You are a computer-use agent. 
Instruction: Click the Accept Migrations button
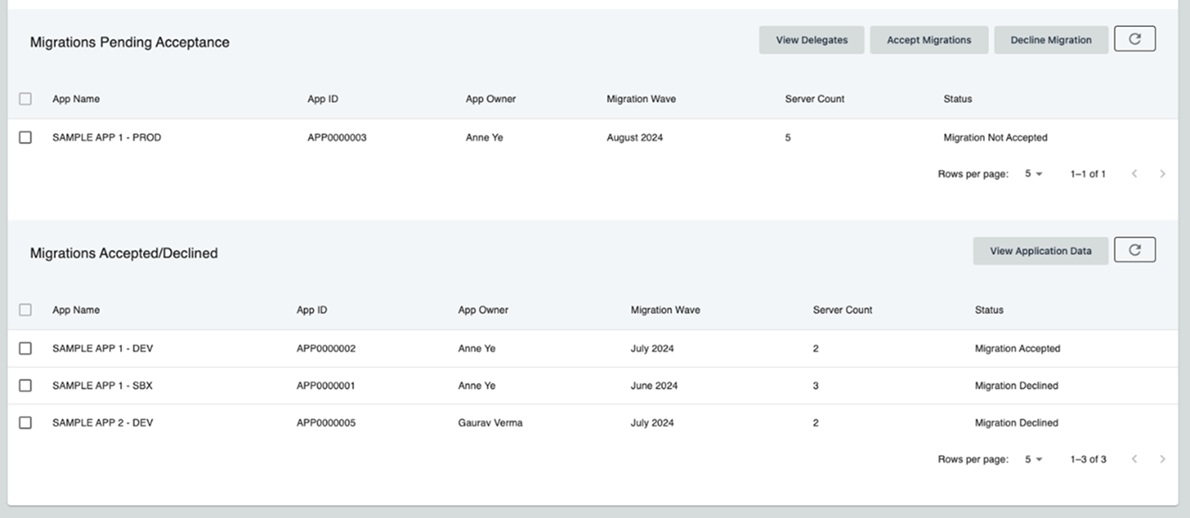click(929, 39)
